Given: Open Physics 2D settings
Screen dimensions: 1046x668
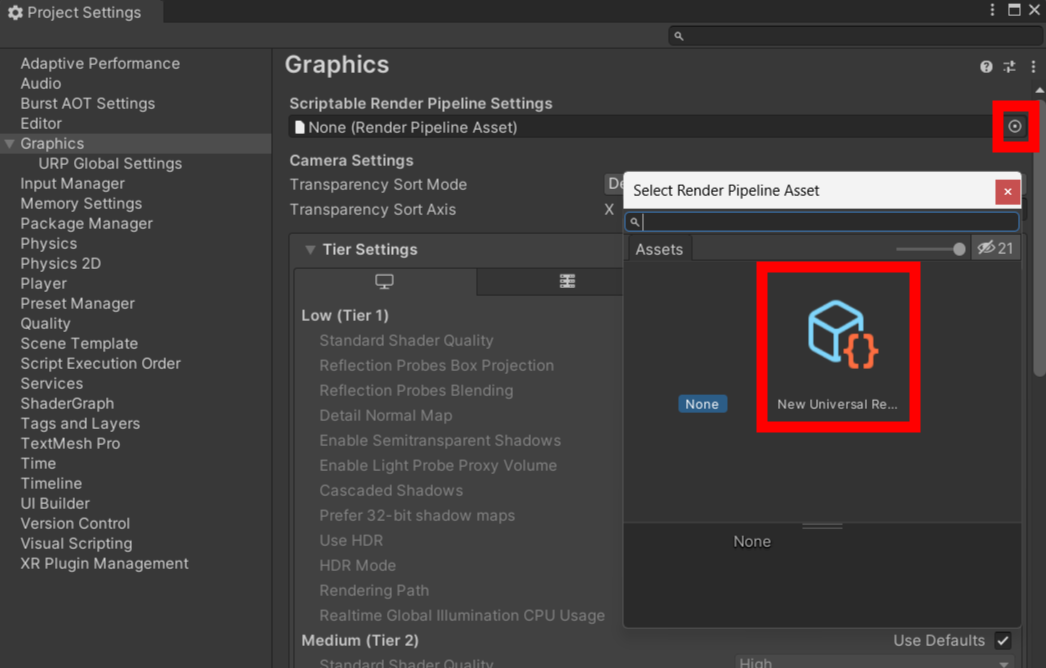Looking at the screenshot, I should (61, 264).
